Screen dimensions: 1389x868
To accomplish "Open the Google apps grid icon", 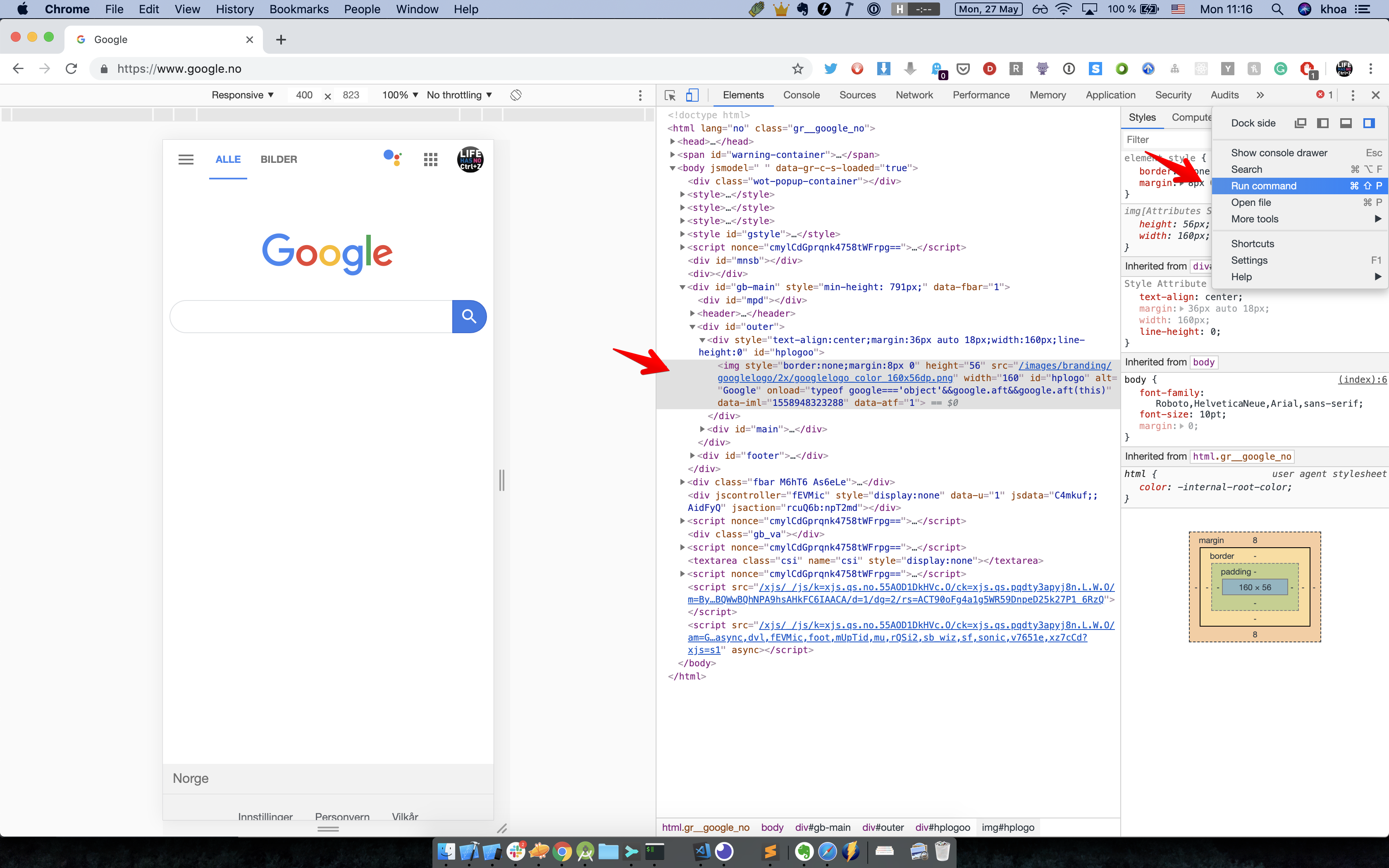I will (x=430, y=160).
